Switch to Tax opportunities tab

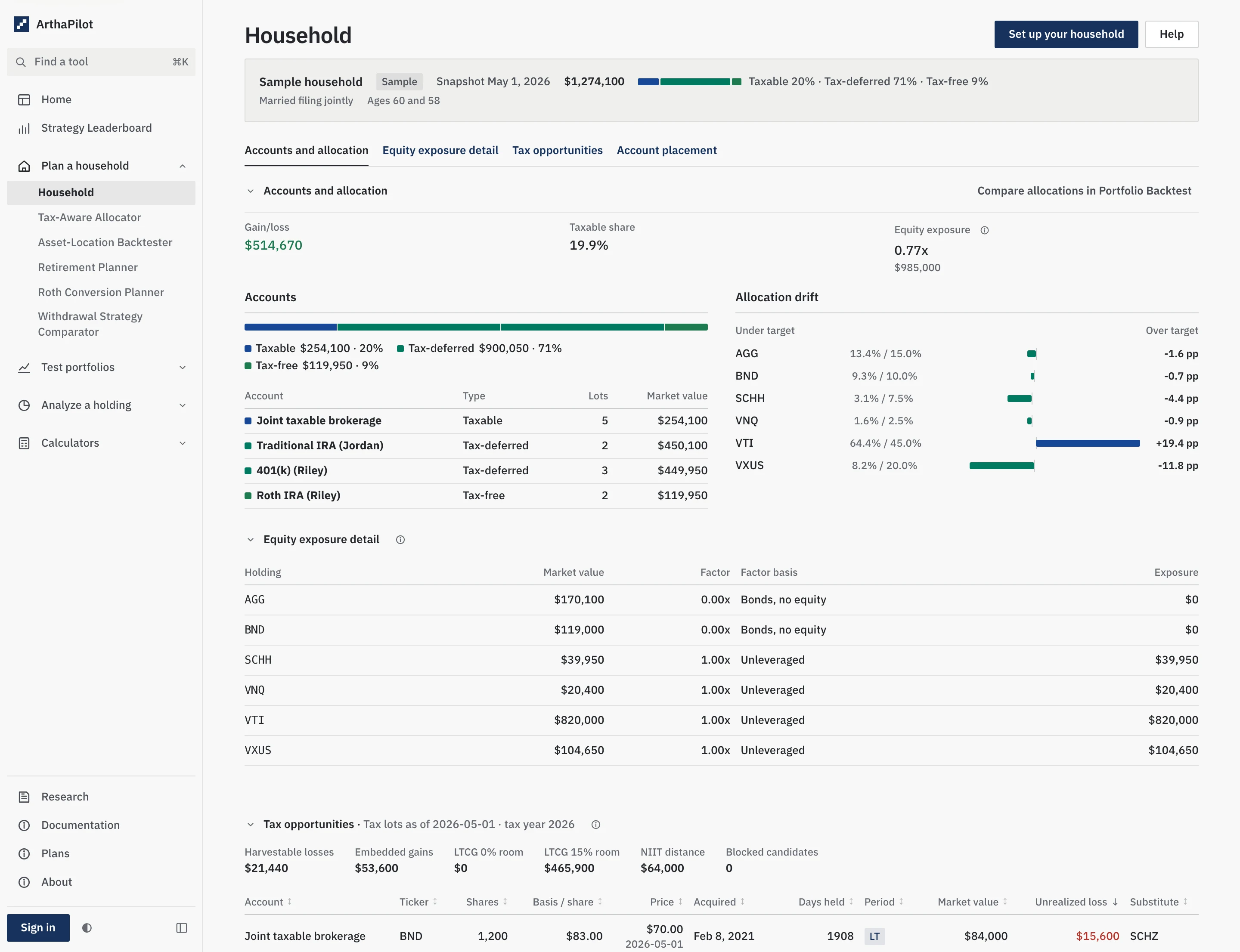coord(557,150)
